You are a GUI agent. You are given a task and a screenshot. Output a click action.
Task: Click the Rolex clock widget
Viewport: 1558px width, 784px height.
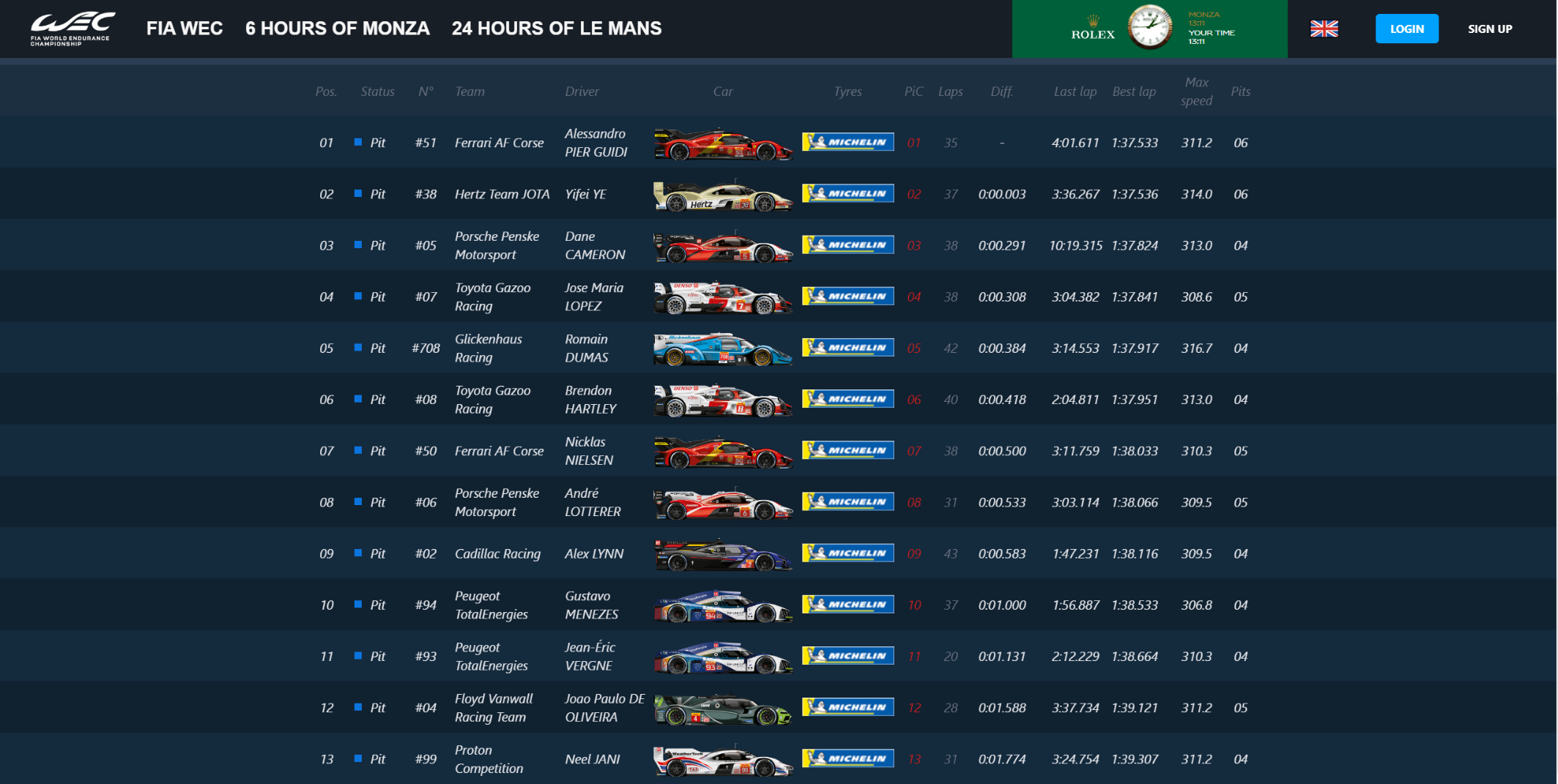click(1149, 29)
